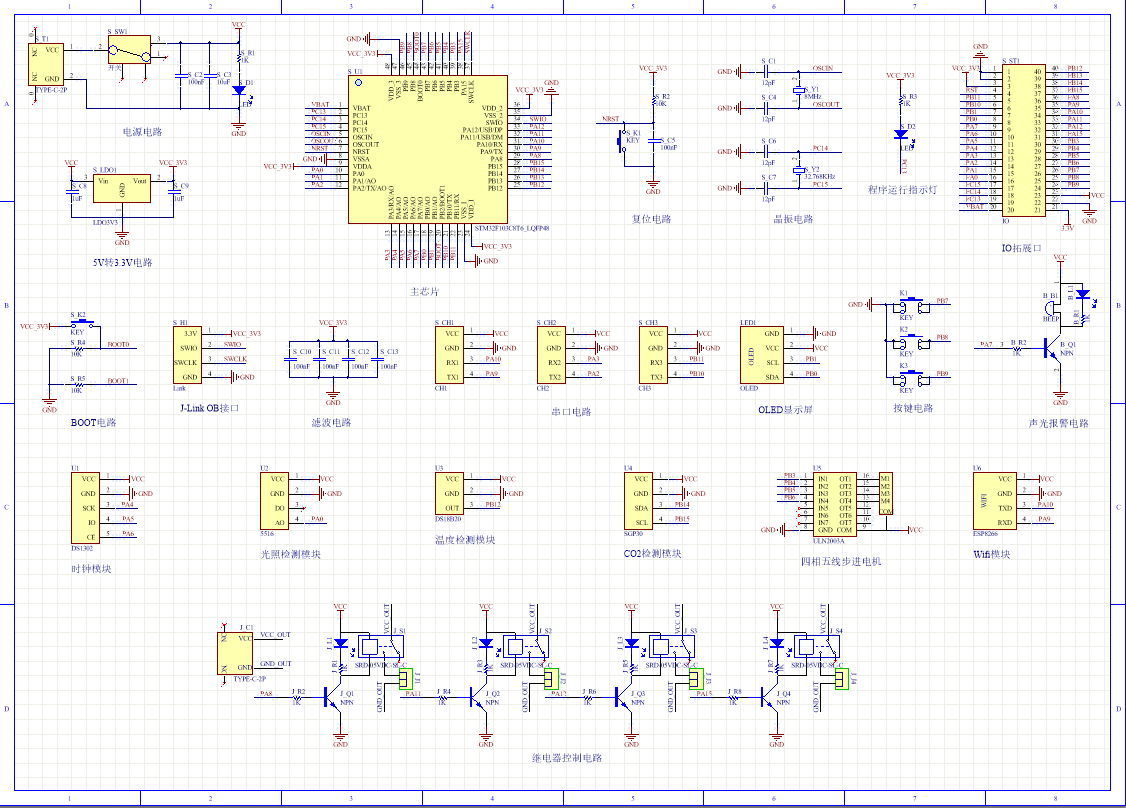The width and height of the screenshot is (1126, 808).
Task: Click the 'Wifi模块' section label
Action: click(992, 554)
